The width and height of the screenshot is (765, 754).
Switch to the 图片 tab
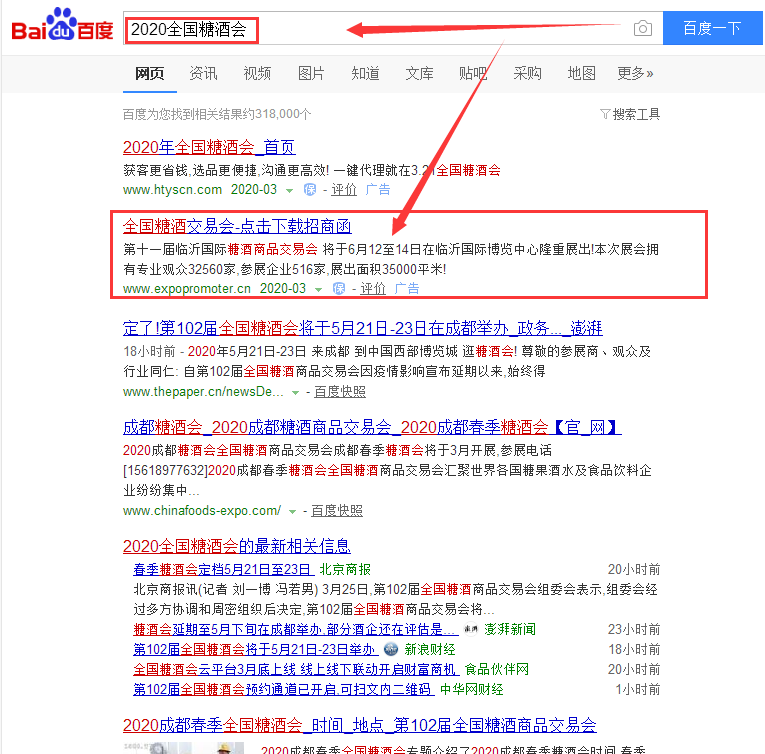pyautogui.click(x=311, y=73)
